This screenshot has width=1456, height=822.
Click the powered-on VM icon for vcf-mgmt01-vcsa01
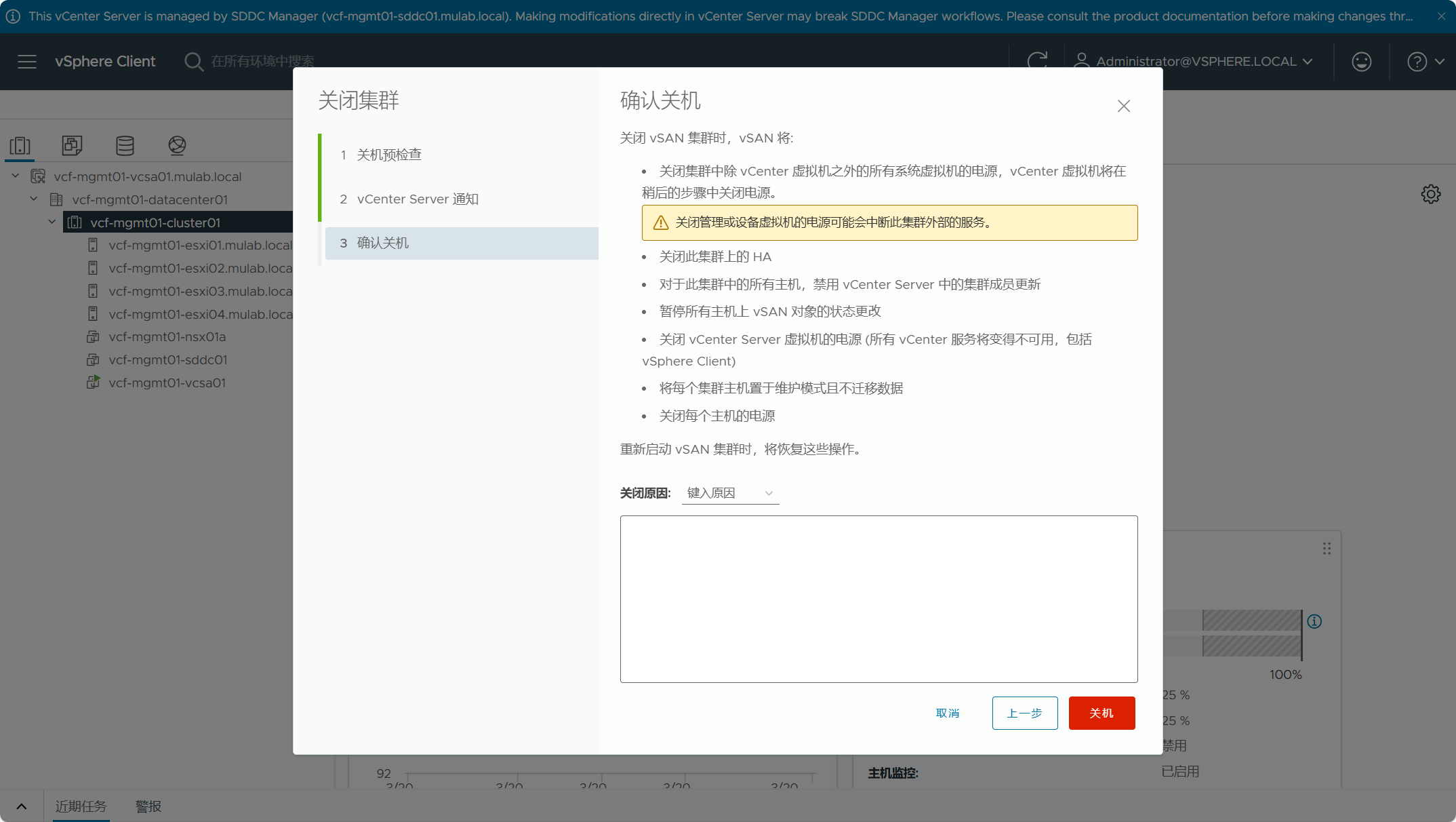click(93, 383)
